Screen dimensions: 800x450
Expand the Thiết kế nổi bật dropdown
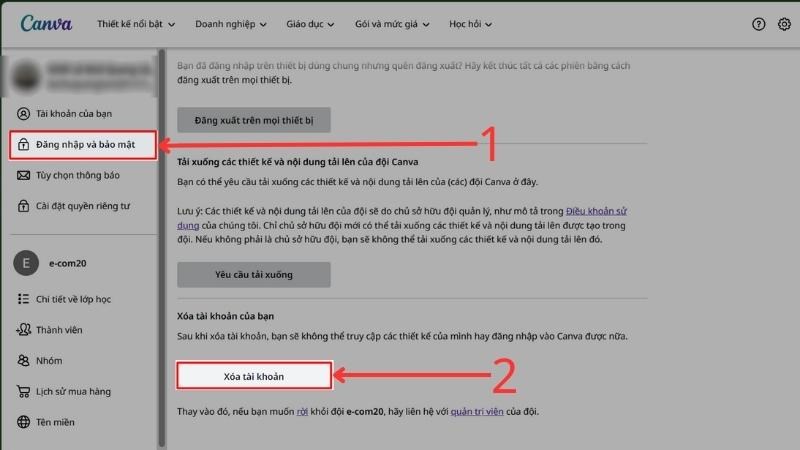(x=136, y=24)
